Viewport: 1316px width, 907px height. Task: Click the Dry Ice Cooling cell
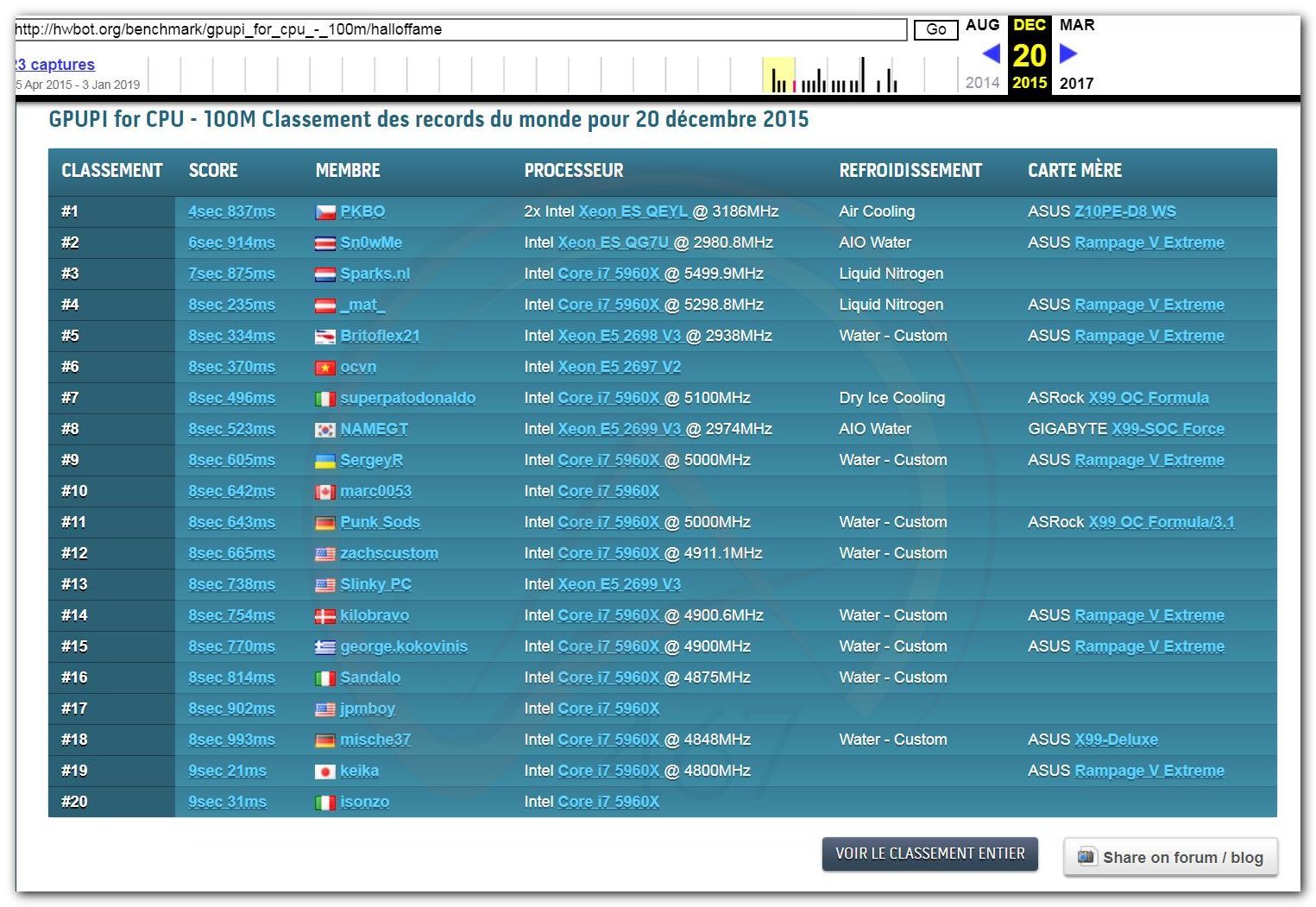pos(892,398)
